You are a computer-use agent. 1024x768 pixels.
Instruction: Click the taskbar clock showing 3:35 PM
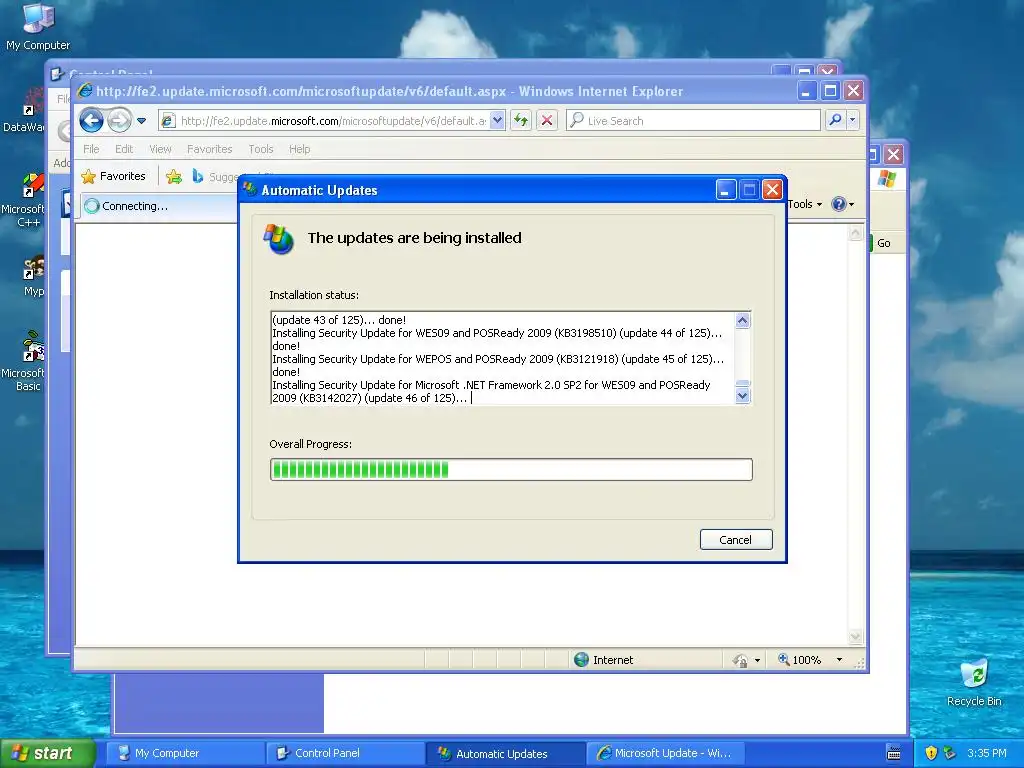[x=987, y=753]
